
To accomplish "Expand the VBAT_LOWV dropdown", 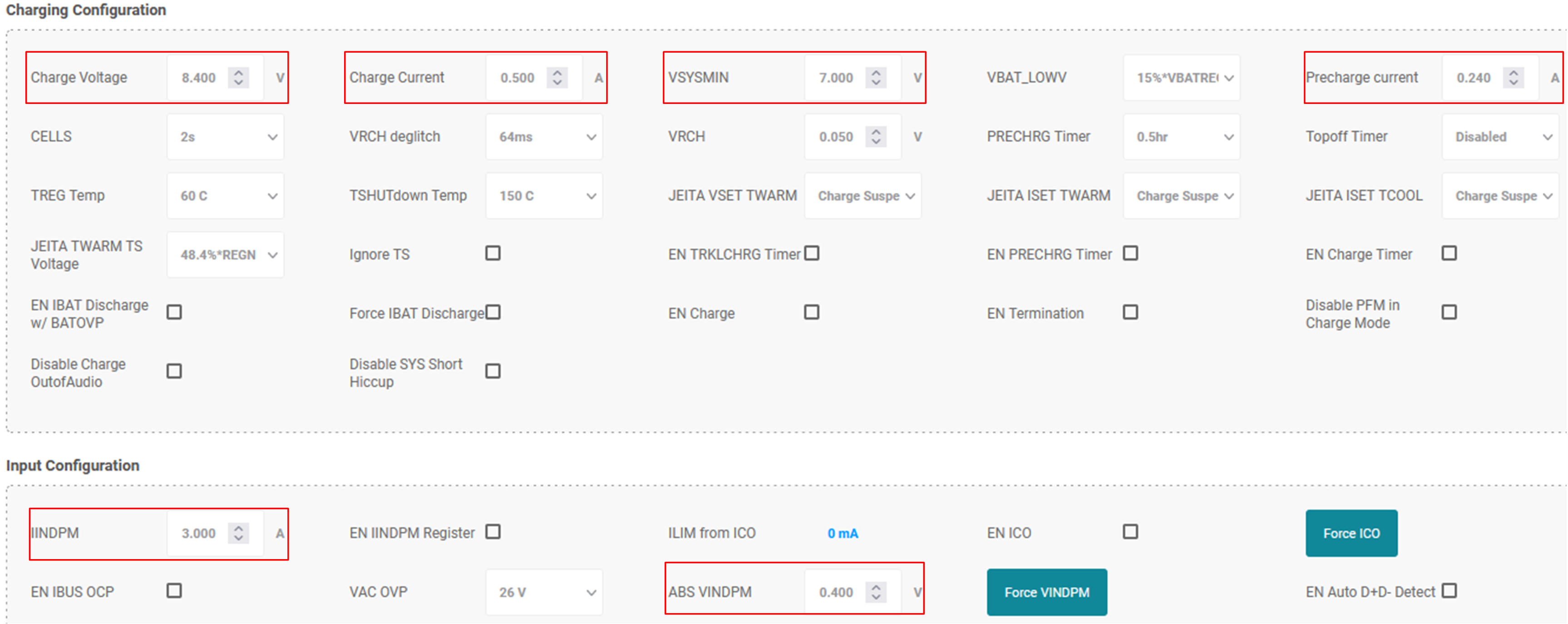I will (1181, 78).
